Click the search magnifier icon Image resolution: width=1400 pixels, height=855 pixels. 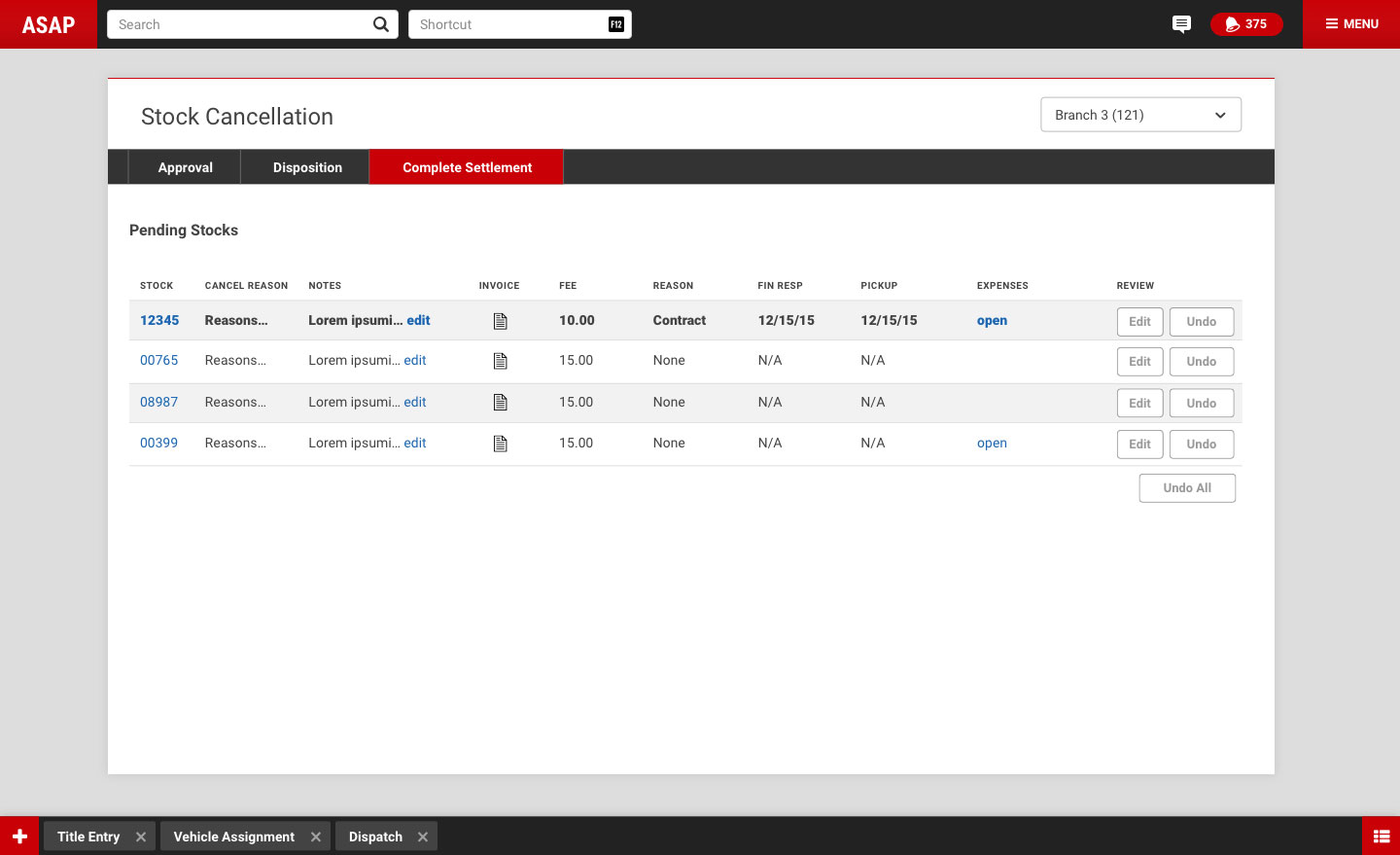[x=381, y=24]
